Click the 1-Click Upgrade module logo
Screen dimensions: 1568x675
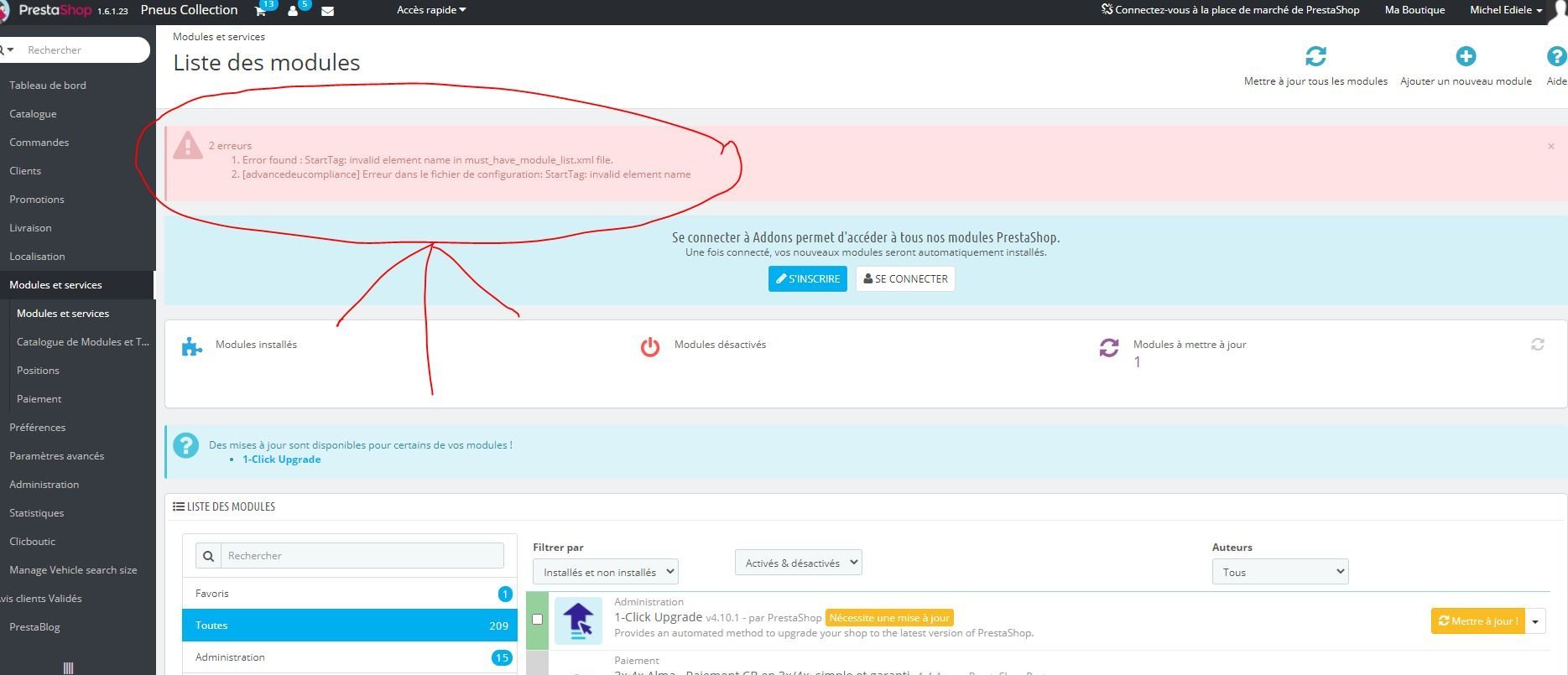(578, 620)
